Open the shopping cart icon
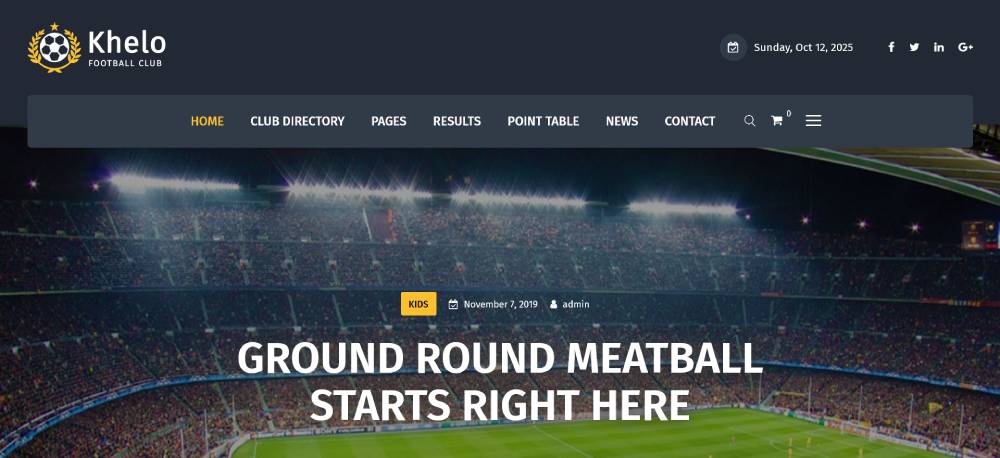The image size is (1000, 458). [x=777, y=121]
